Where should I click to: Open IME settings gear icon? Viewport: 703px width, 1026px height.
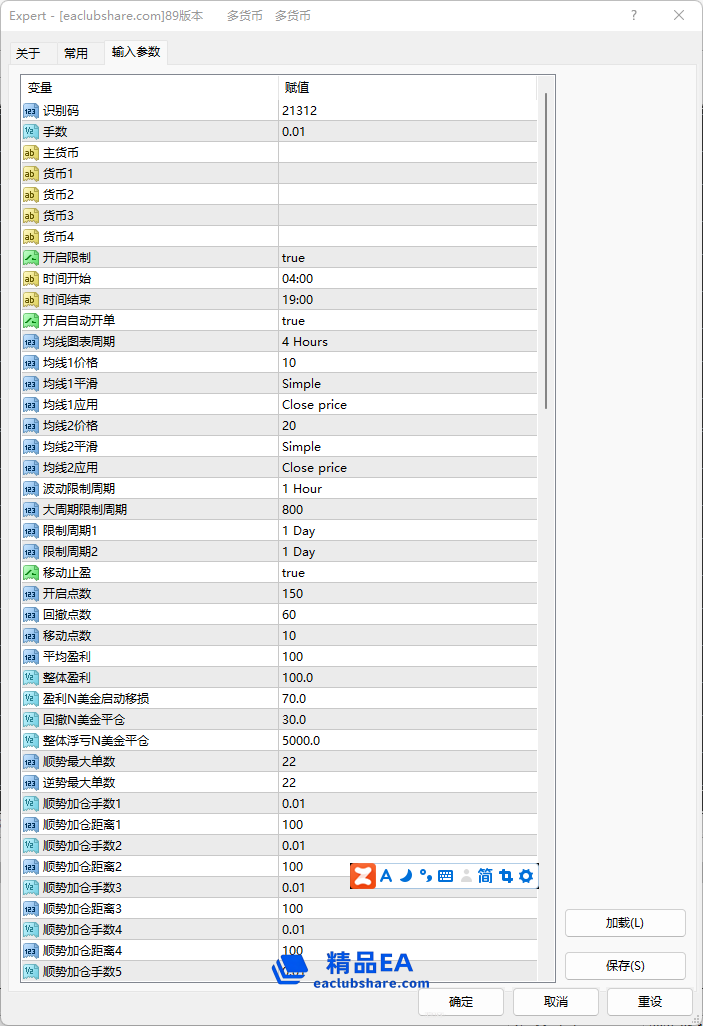(526, 876)
